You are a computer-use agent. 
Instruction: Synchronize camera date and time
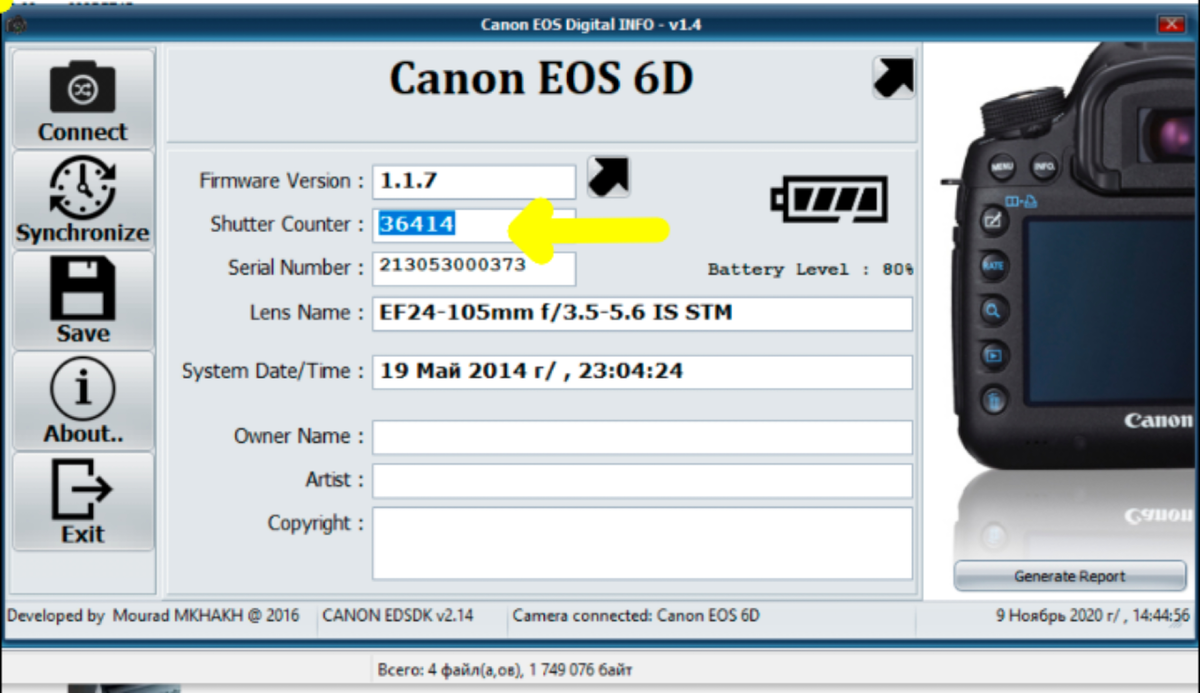pyautogui.click(x=83, y=200)
